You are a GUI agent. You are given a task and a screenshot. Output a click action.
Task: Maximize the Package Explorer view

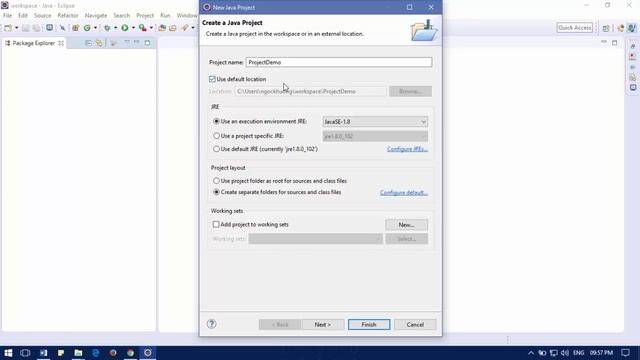click(x=147, y=42)
